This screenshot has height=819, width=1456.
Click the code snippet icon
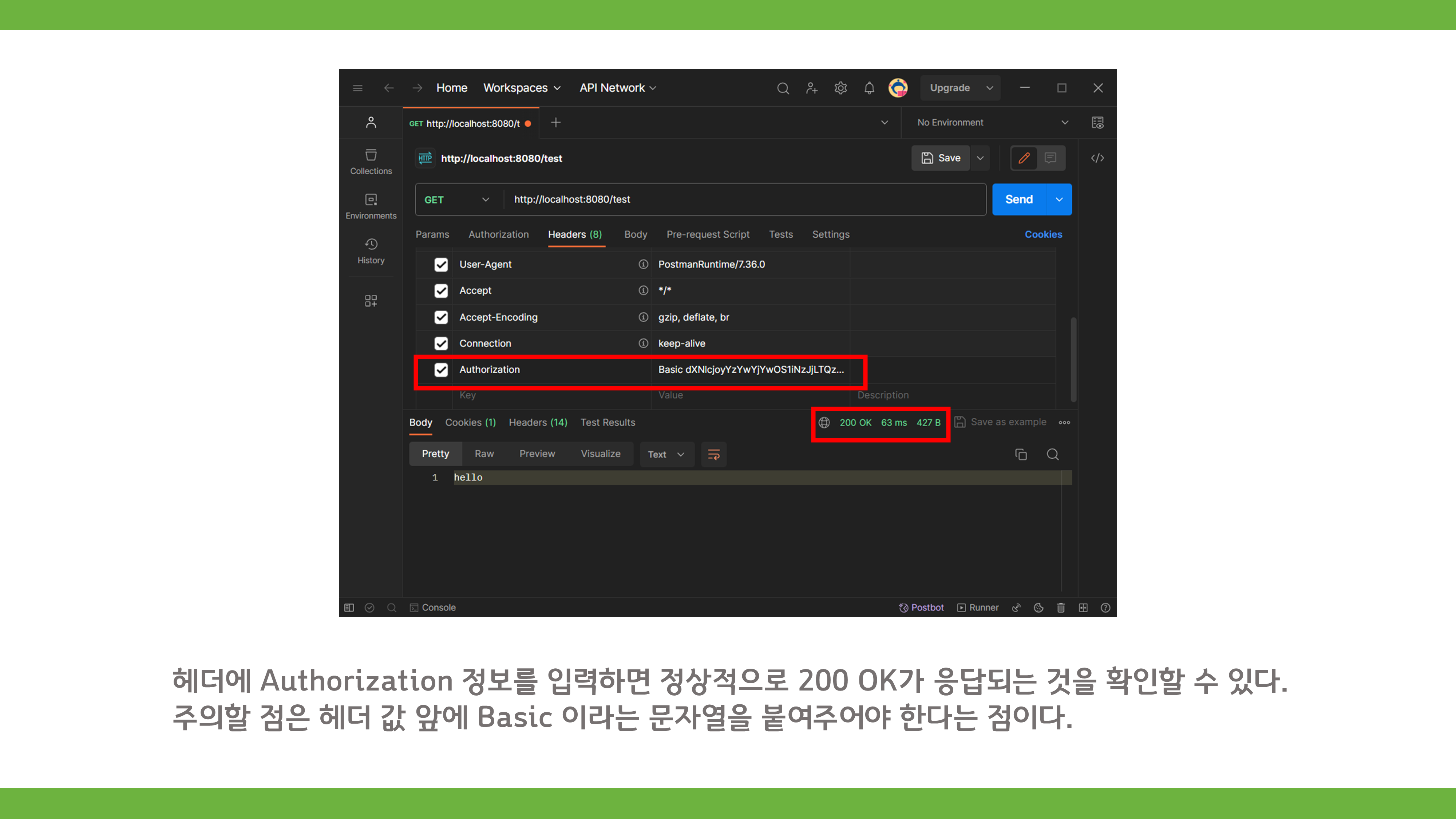point(1097,158)
